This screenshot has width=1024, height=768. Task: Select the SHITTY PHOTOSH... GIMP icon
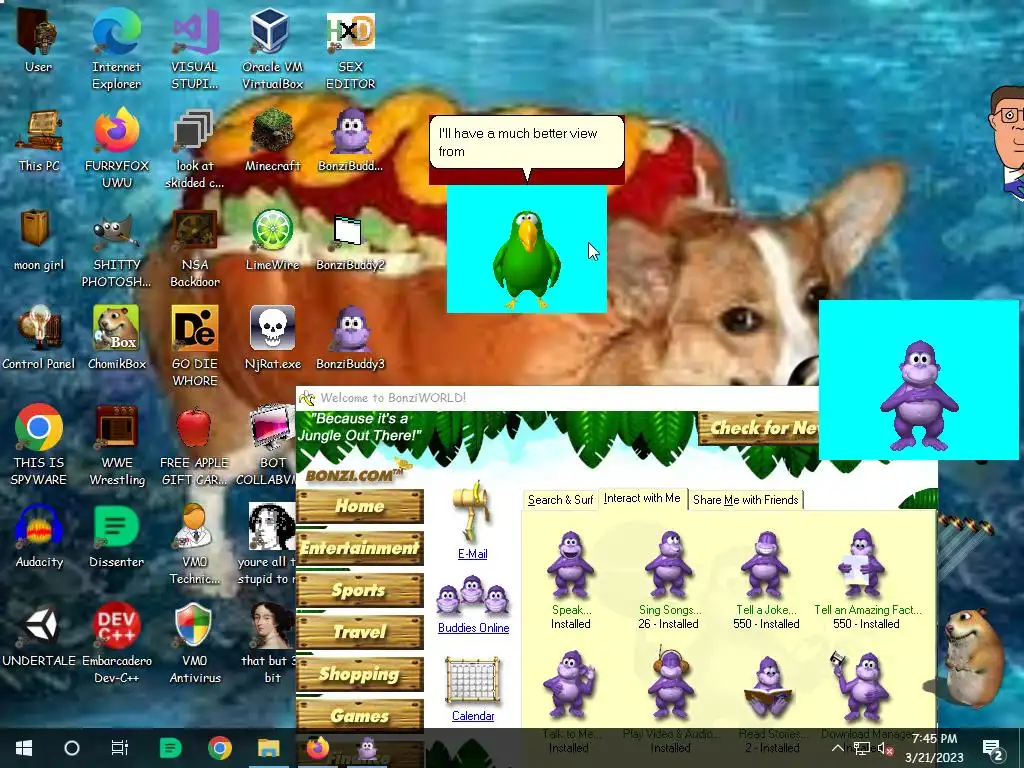[117, 248]
